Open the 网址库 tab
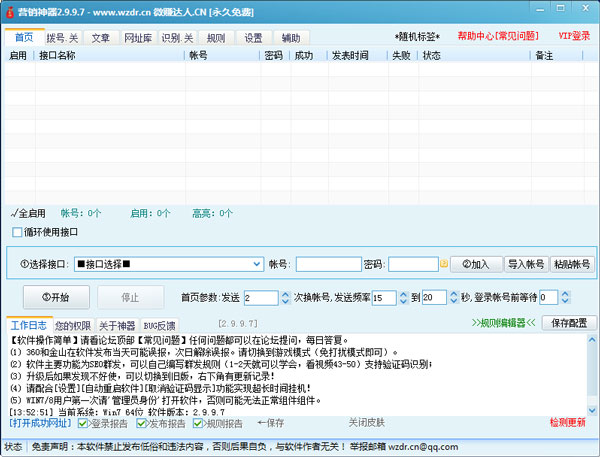Screen dimensions: 600x457 click(x=138, y=37)
